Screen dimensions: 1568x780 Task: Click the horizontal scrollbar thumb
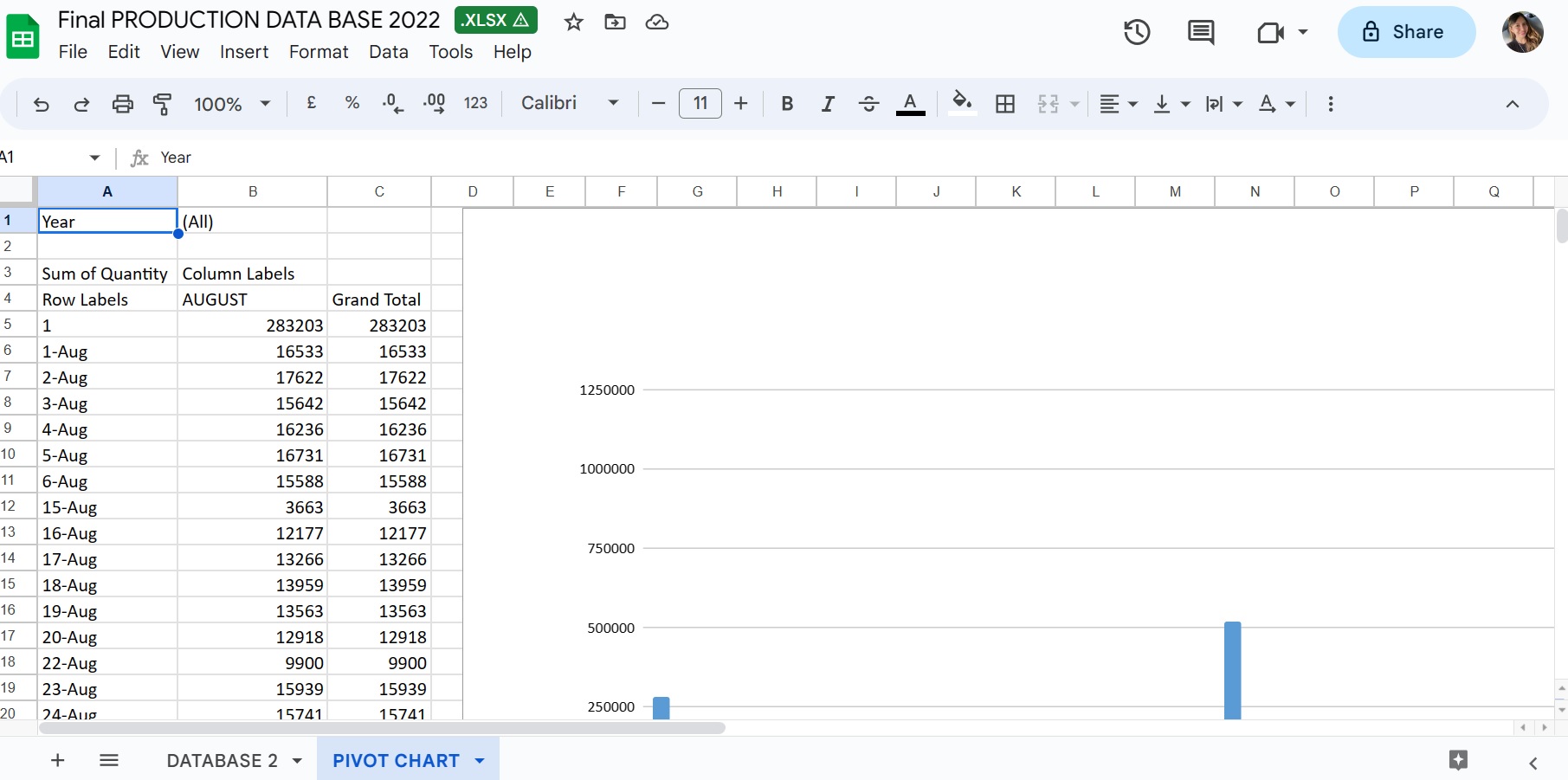[x=382, y=728]
